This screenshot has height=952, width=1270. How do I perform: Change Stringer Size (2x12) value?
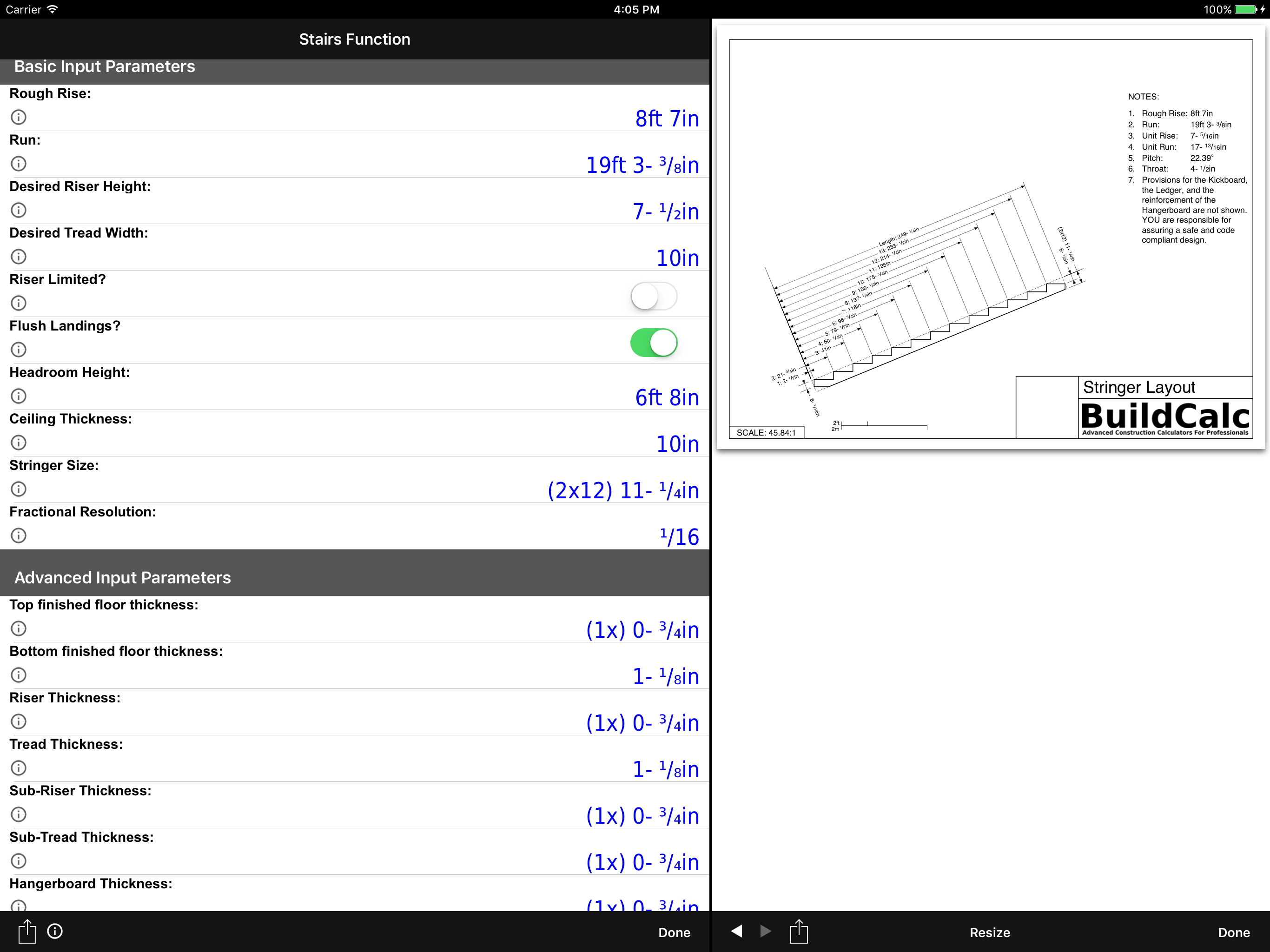pos(622,491)
